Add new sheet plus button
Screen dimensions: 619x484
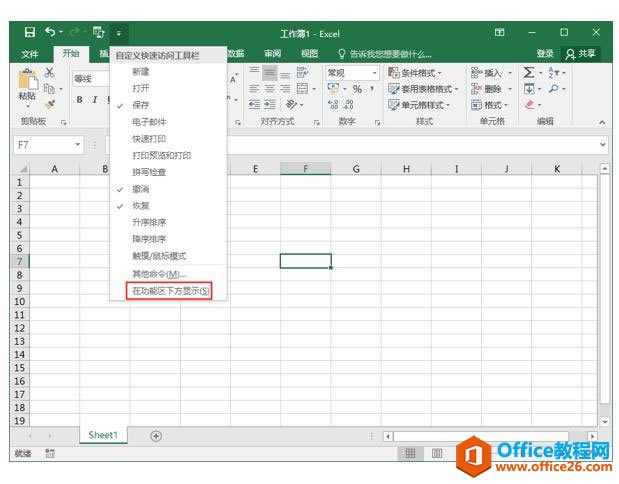[156, 436]
